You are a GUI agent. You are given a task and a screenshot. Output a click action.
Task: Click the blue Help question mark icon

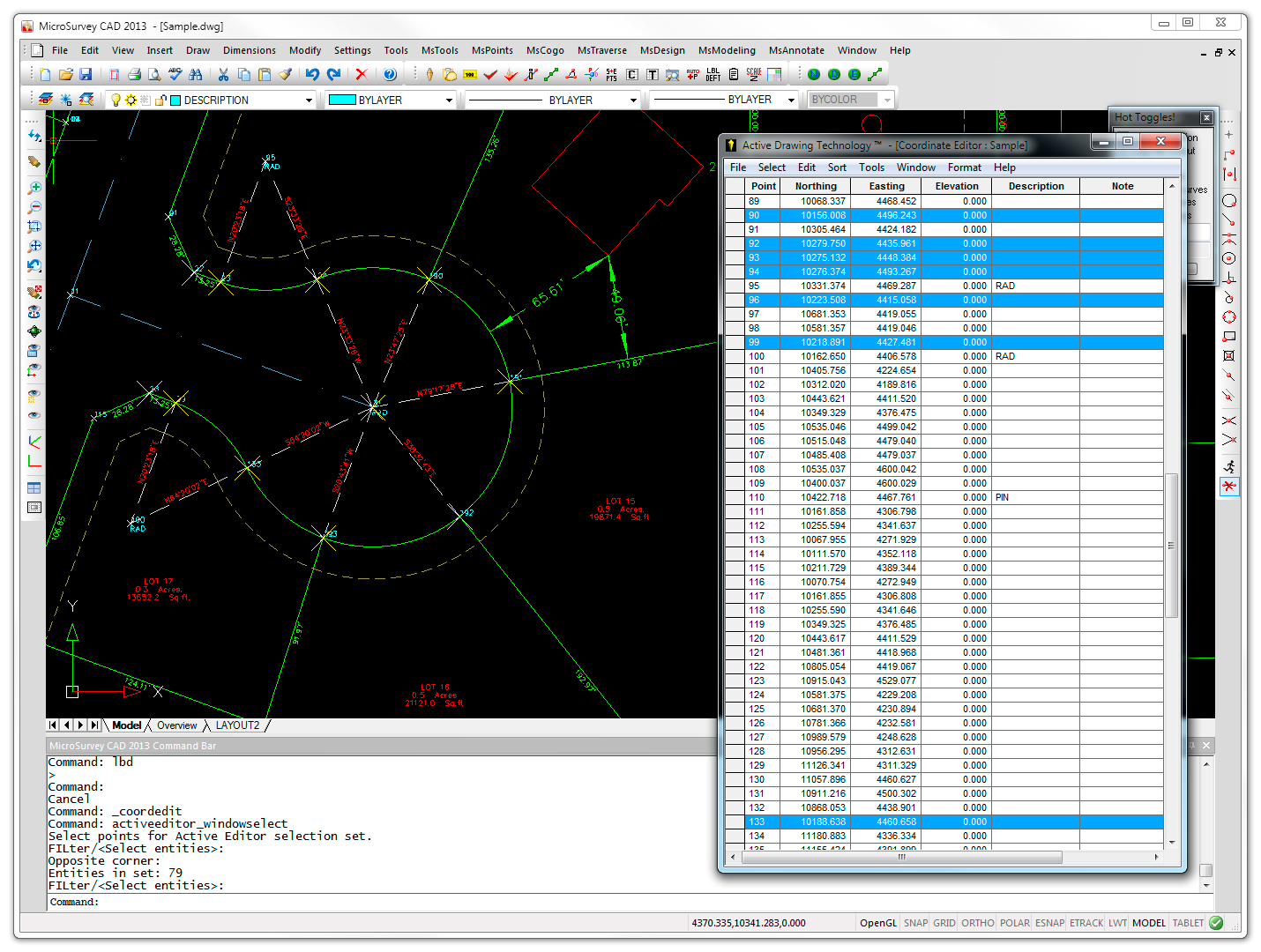[x=390, y=75]
